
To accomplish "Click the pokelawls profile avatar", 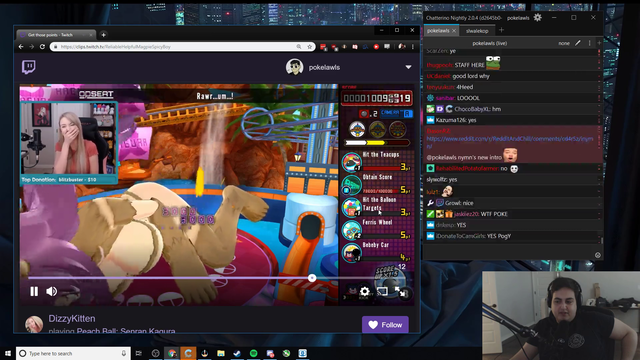I will 294,67.
